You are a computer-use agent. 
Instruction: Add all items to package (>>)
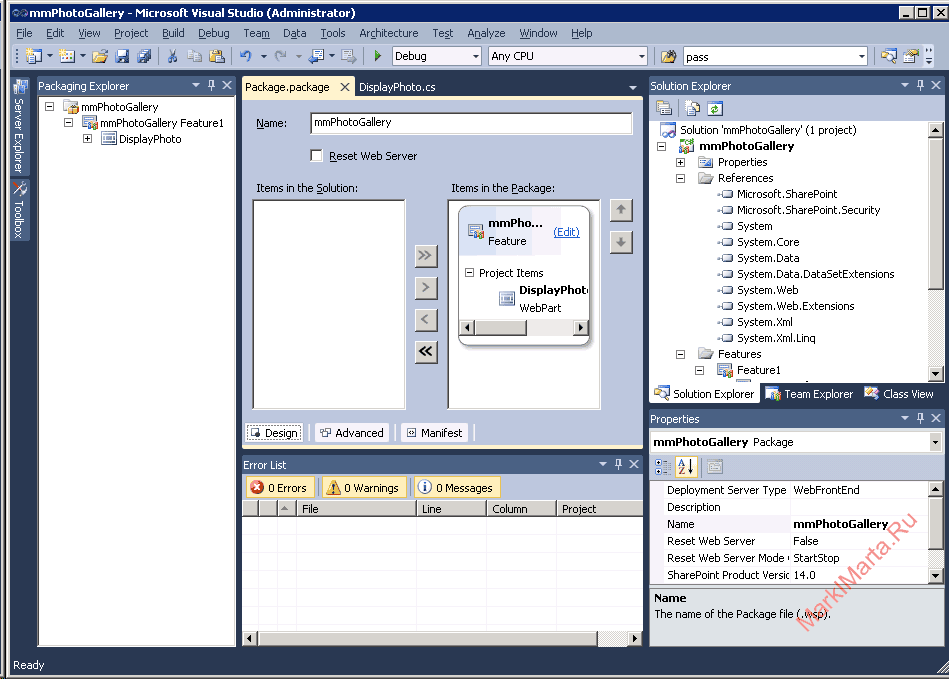(x=425, y=255)
